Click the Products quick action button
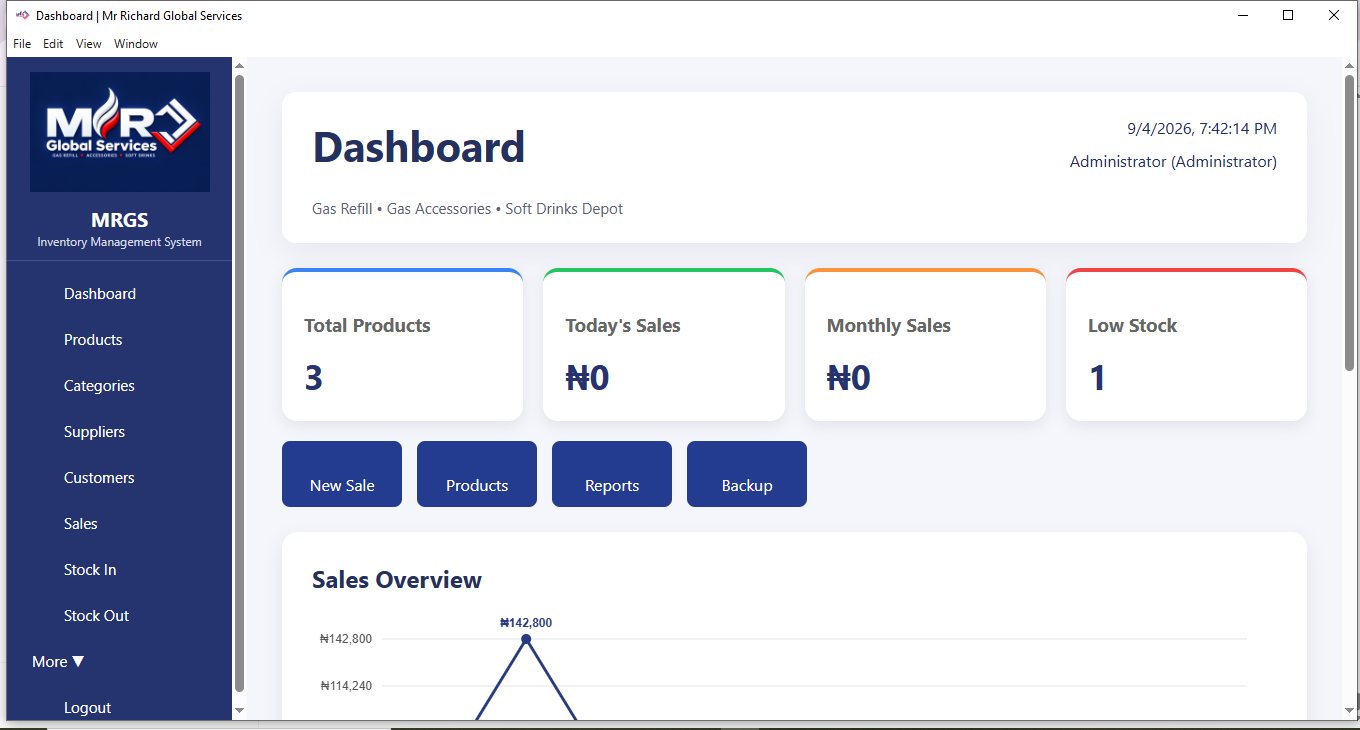This screenshot has width=1360, height=730. [477, 474]
